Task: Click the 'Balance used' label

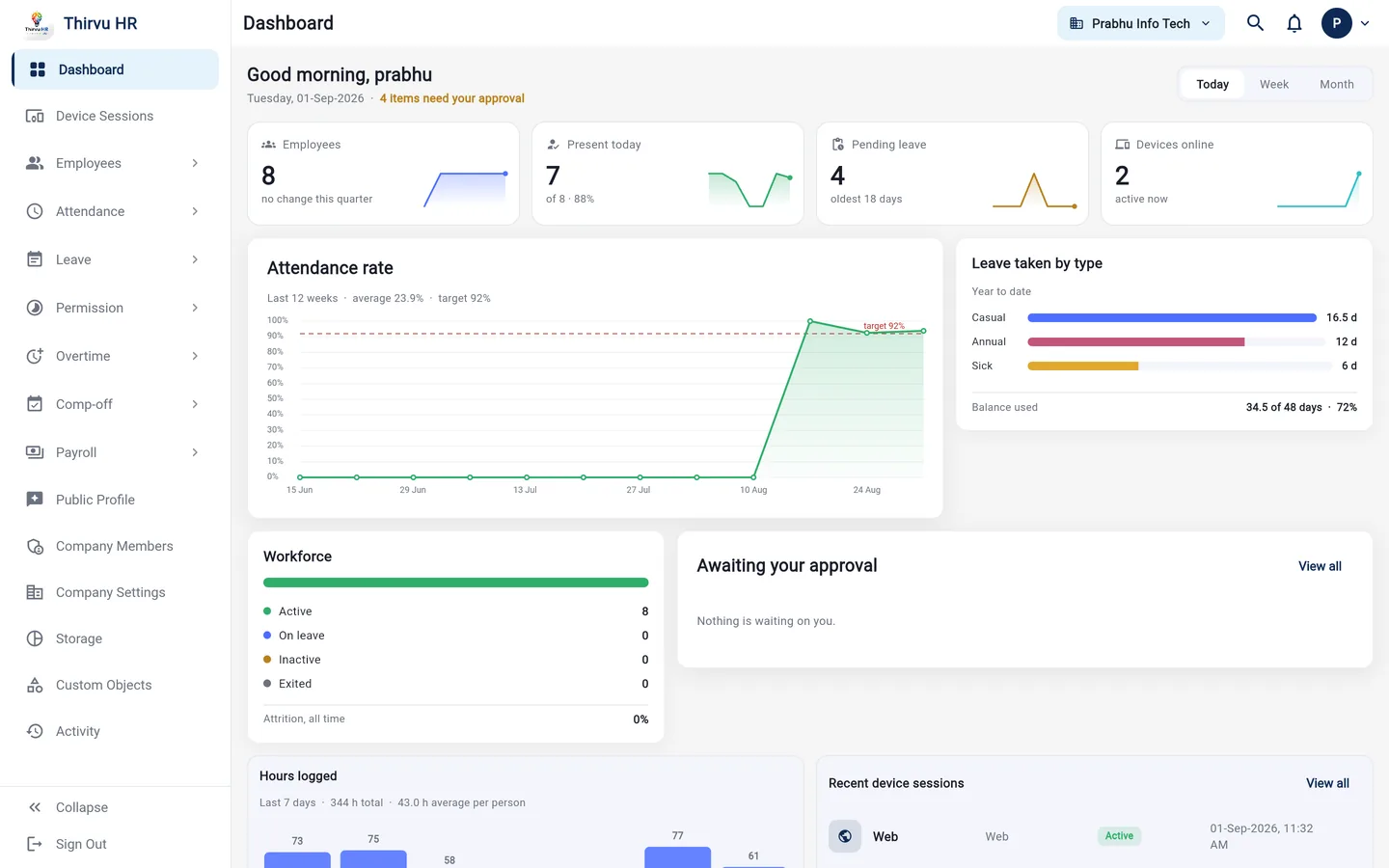Action: click(x=1005, y=407)
